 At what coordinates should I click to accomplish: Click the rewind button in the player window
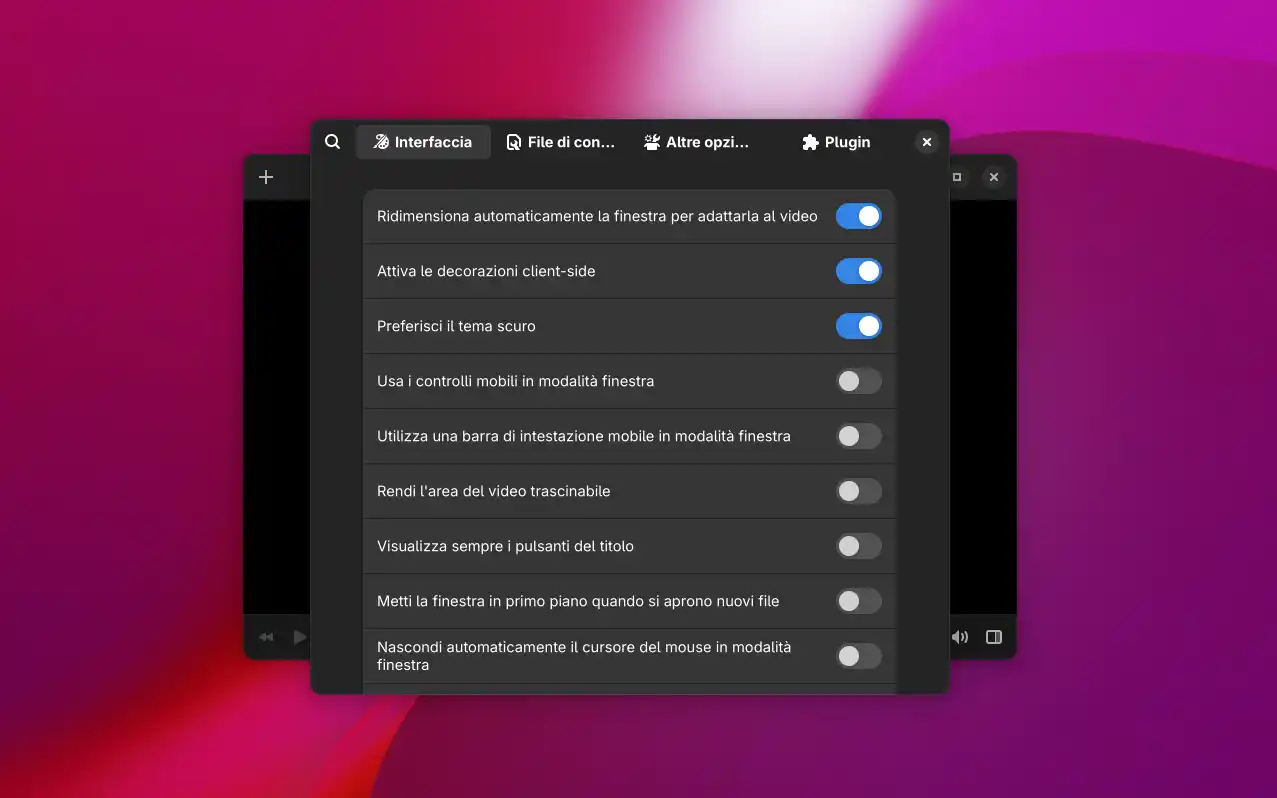(x=266, y=637)
